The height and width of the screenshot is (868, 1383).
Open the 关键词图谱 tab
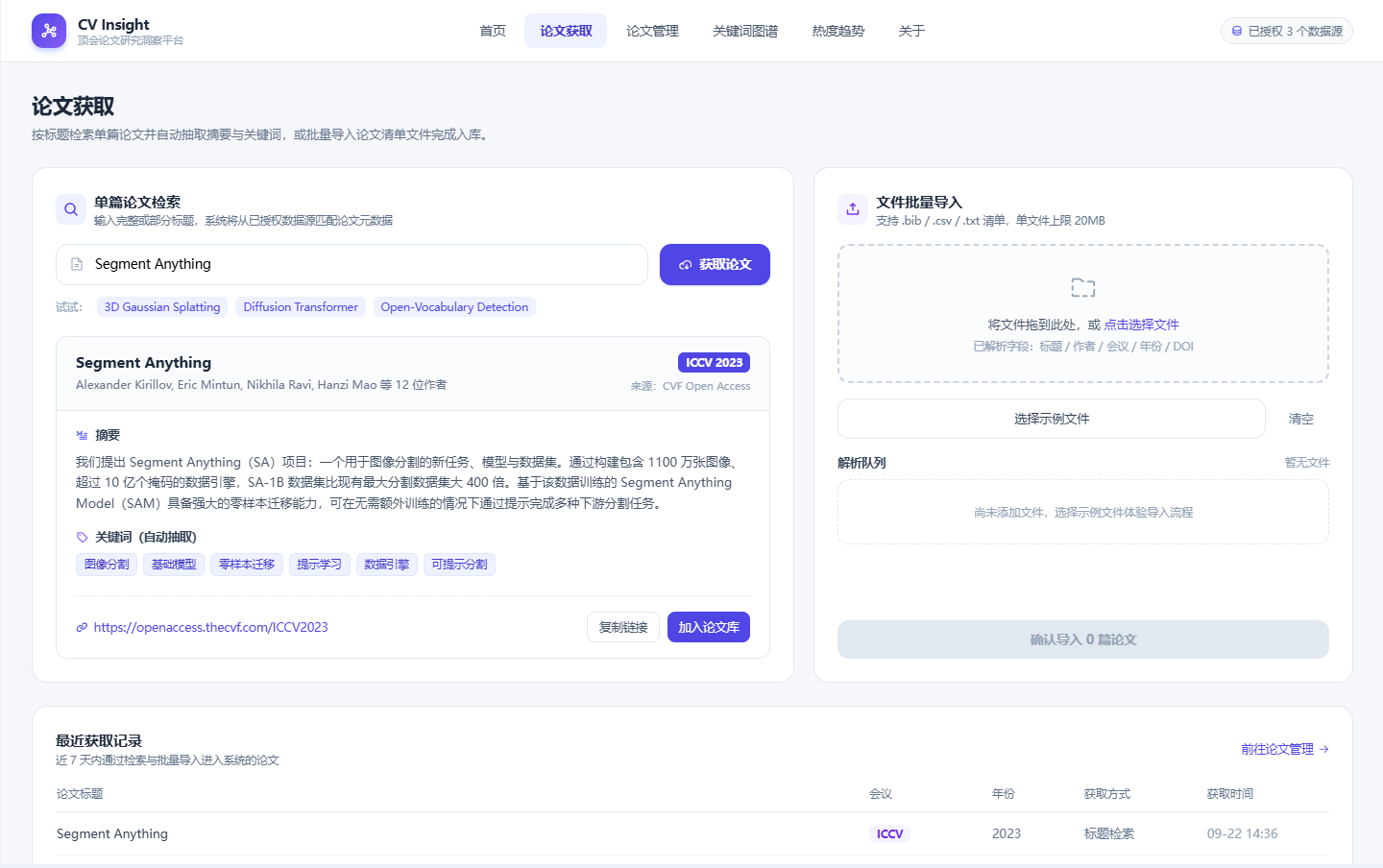745,31
